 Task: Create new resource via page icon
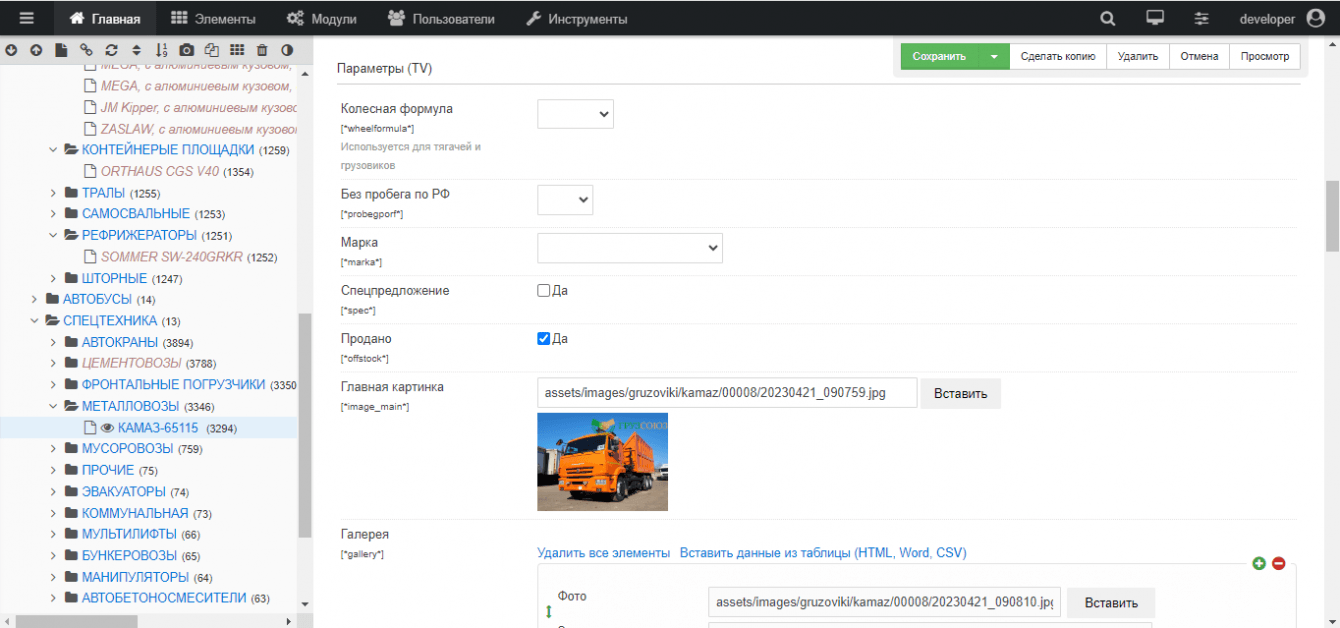[x=61, y=49]
